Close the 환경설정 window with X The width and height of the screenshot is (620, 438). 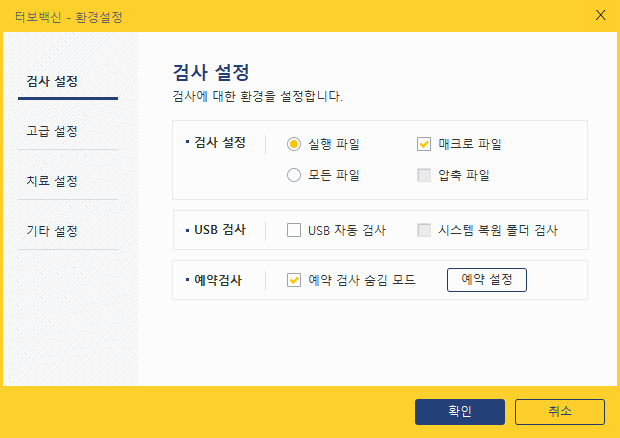tap(600, 15)
